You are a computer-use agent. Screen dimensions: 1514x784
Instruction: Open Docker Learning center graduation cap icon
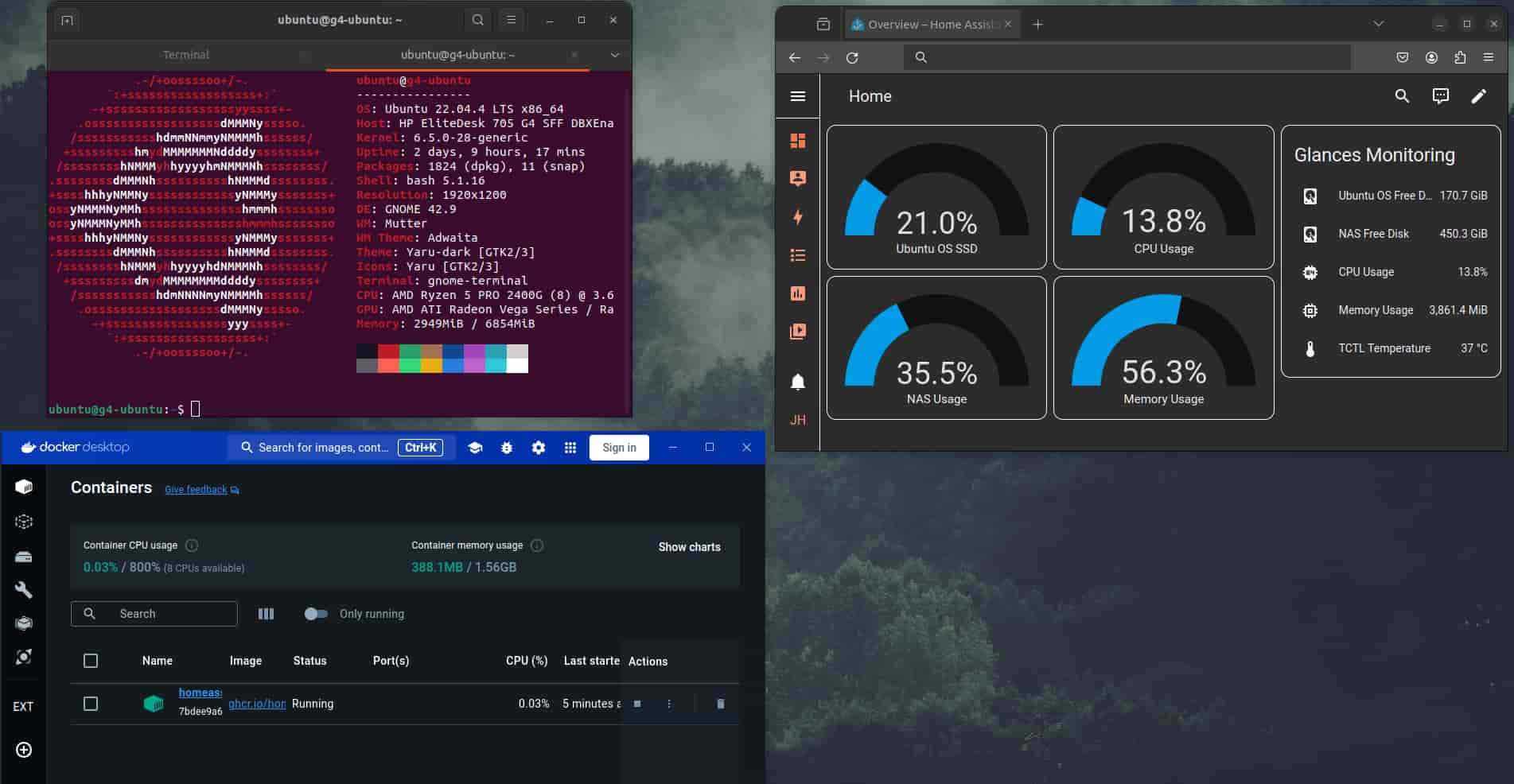click(475, 448)
